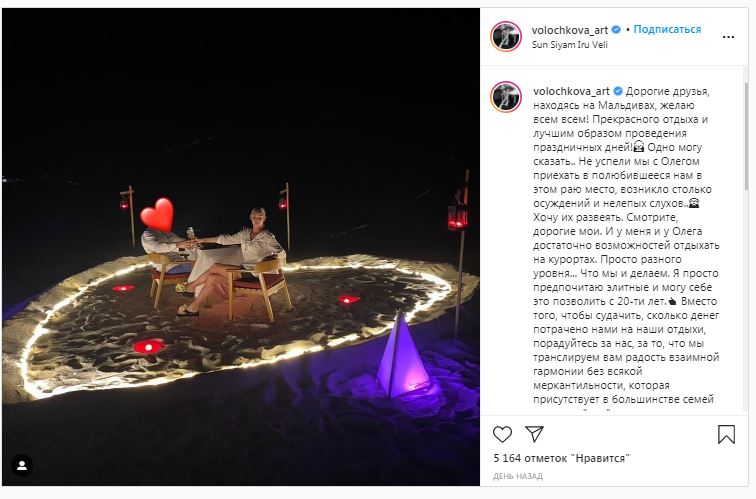Click the caption scrollbar thumb
Image resolution: width=756 pixels, height=499 pixels.
coord(746,136)
